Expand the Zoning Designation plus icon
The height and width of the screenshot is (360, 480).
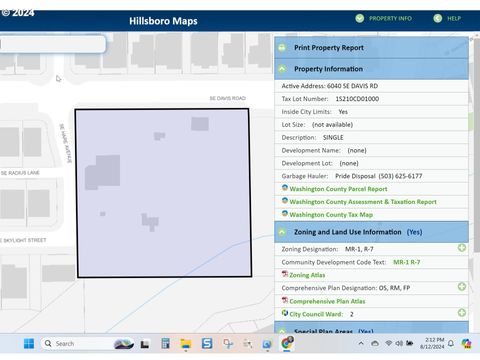(x=462, y=248)
